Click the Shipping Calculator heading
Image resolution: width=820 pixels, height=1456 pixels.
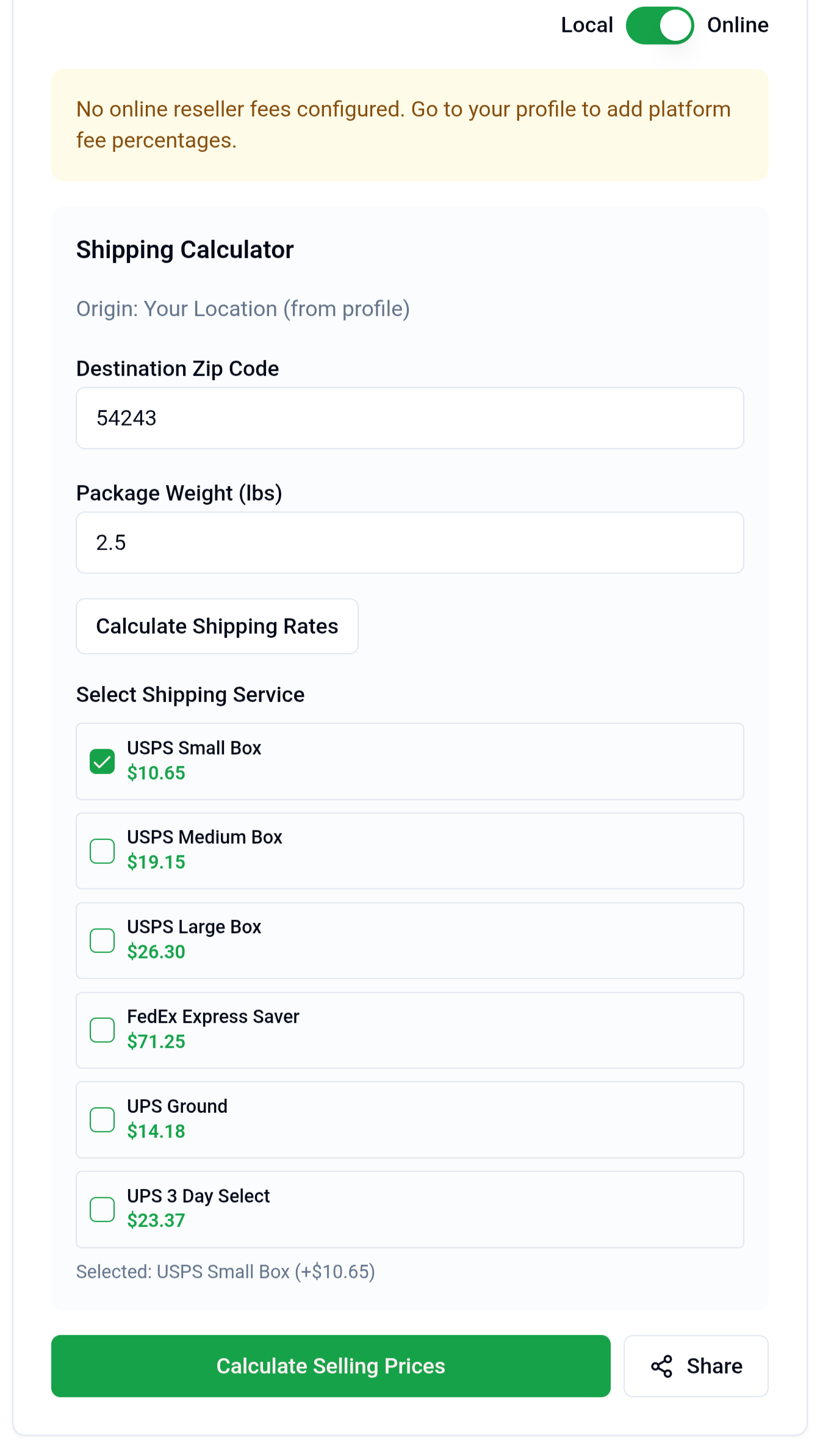185,249
